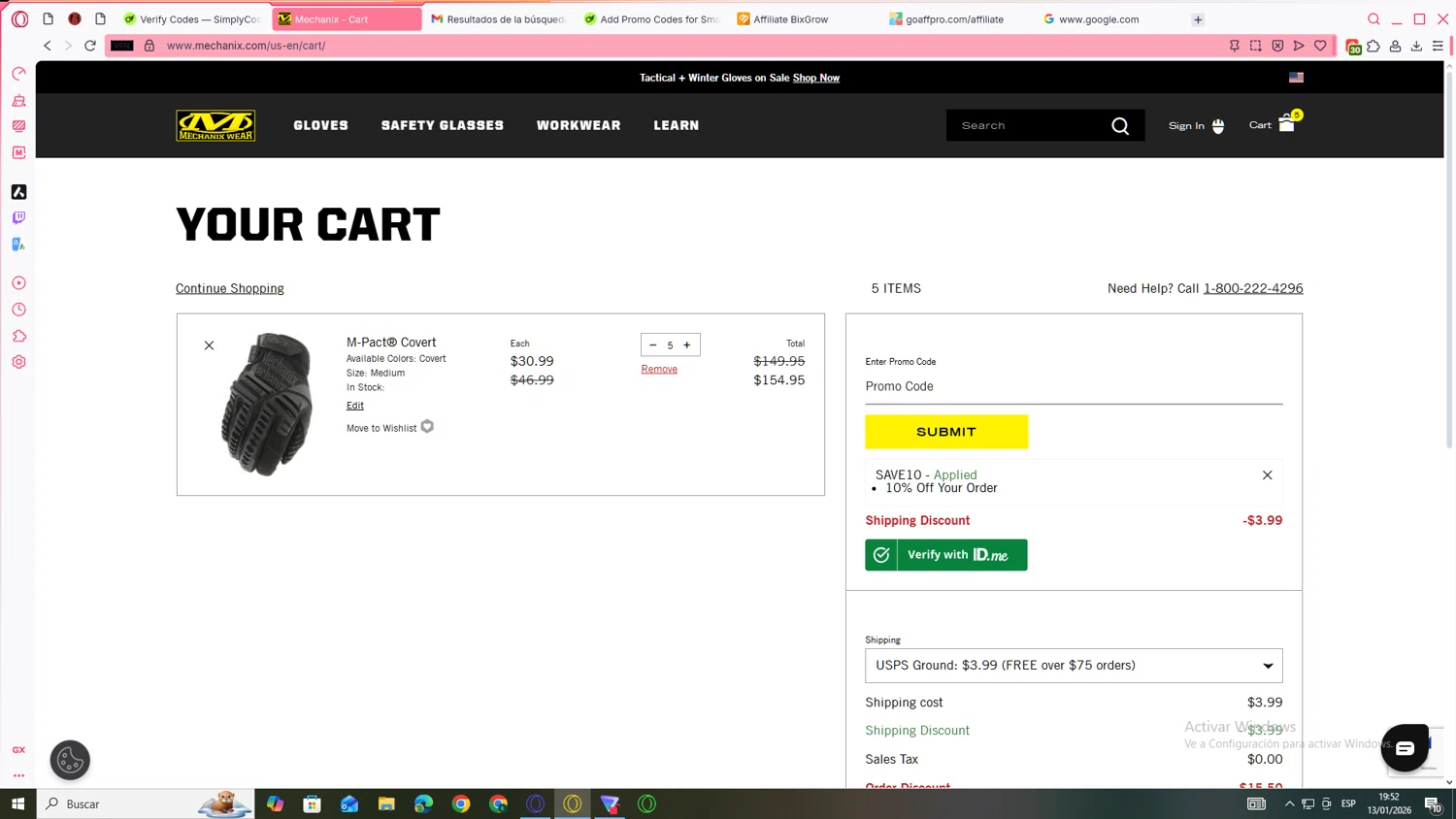Screen dimensions: 1456x819
Task: Switch to the Add Promo Codes tab
Action: (651, 19)
